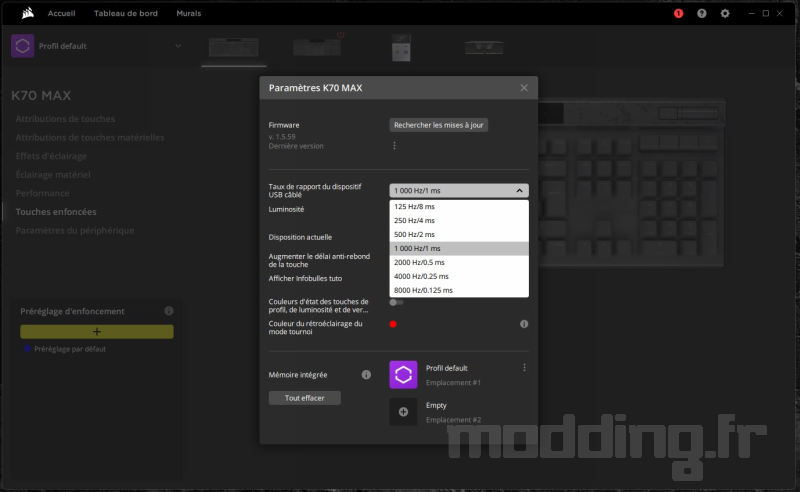
Task: Open Attributions de touches matérielles section
Action: coord(90,137)
